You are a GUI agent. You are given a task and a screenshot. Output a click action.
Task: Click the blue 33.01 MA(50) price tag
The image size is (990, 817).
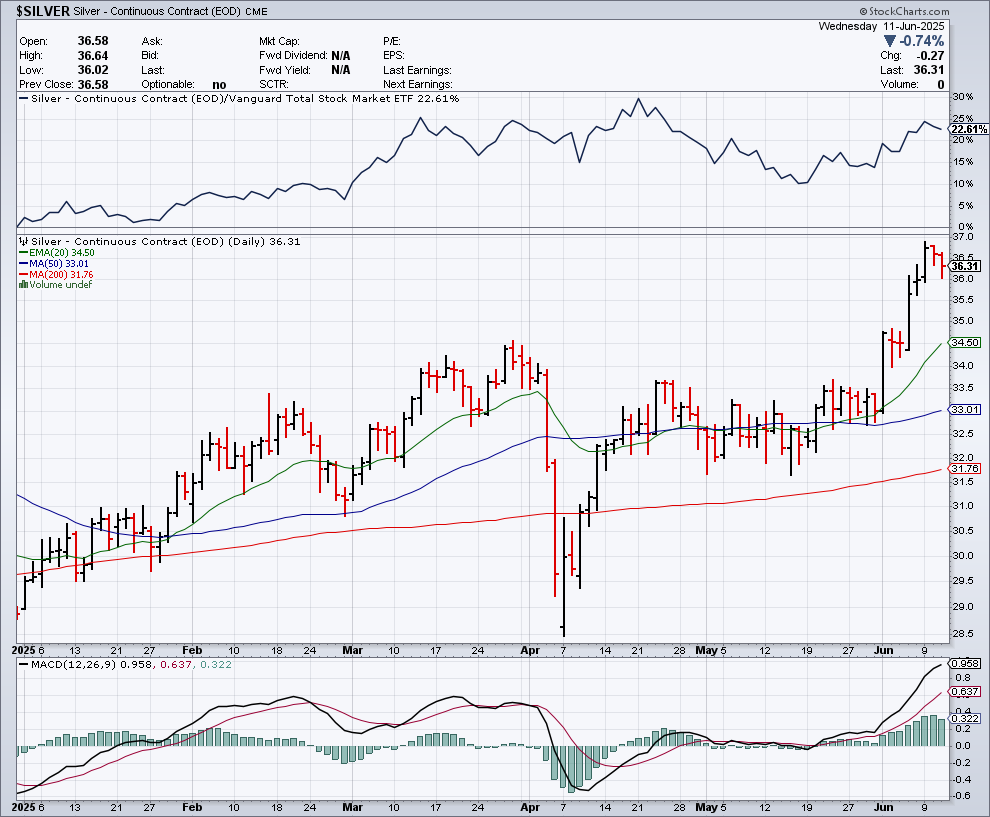point(964,409)
